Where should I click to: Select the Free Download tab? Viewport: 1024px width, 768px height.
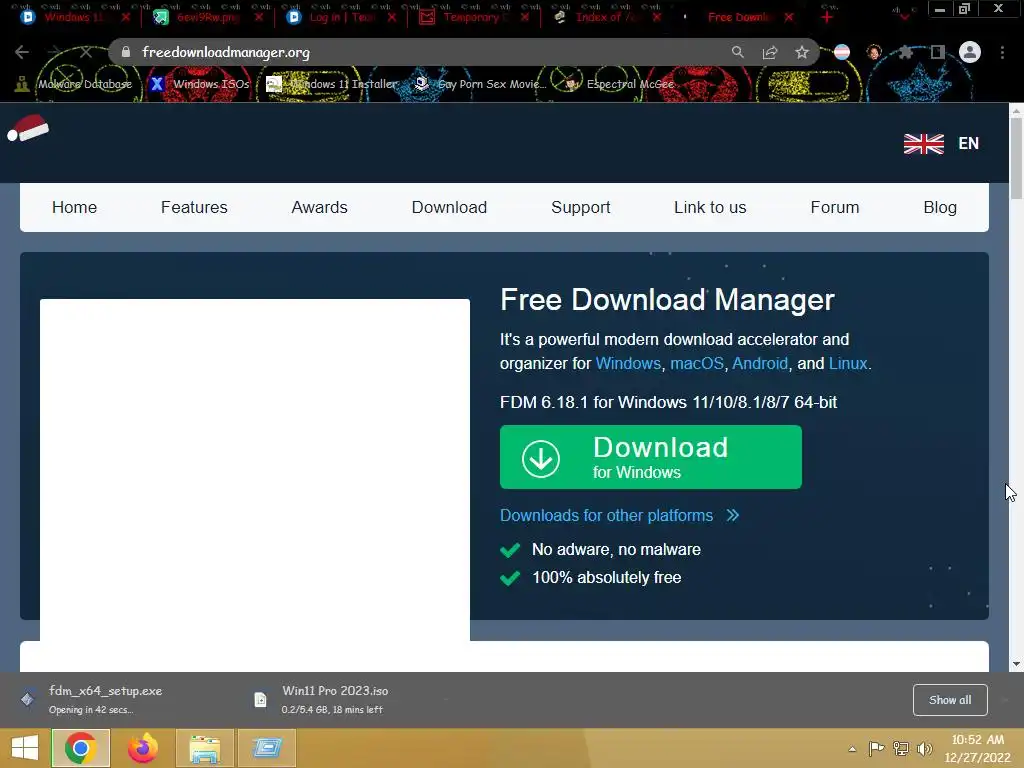(739, 17)
